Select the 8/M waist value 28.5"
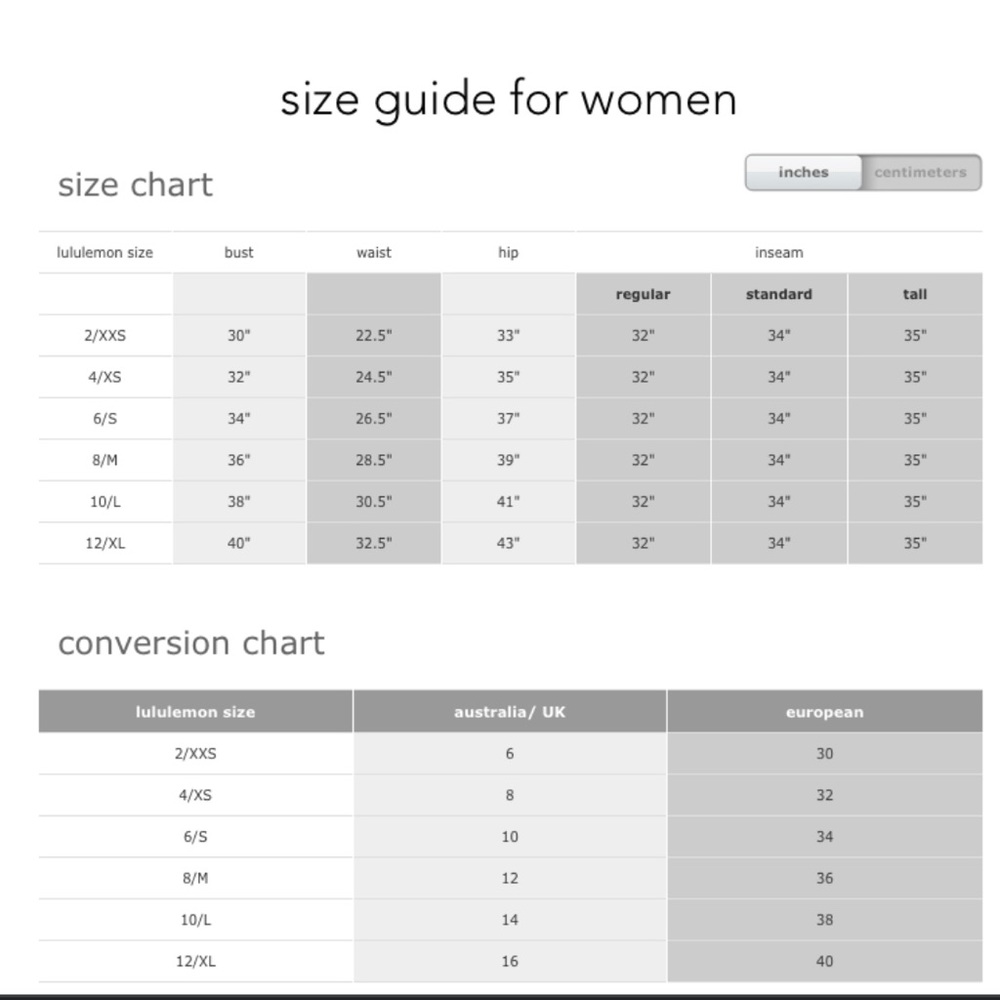The image size is (1000, 1000). click(x=374, y=460)
